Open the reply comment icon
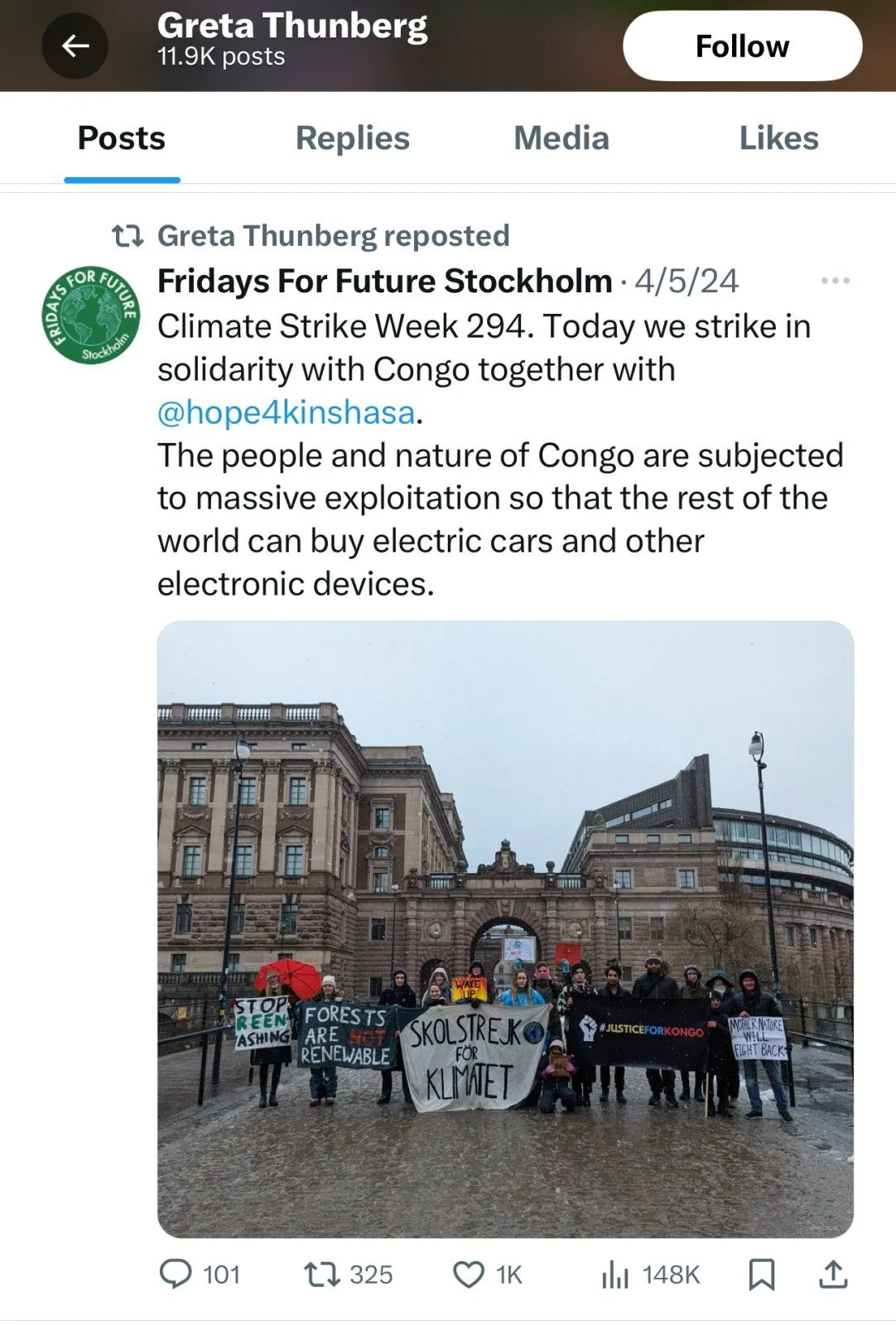The width and height of the screenshot is (896, 1325). click(176, 1274)
